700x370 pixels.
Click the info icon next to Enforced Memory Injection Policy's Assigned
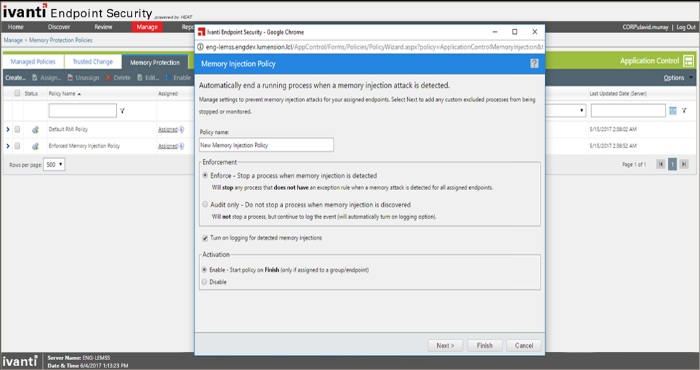pyautogui.click(x=182, y=146)
